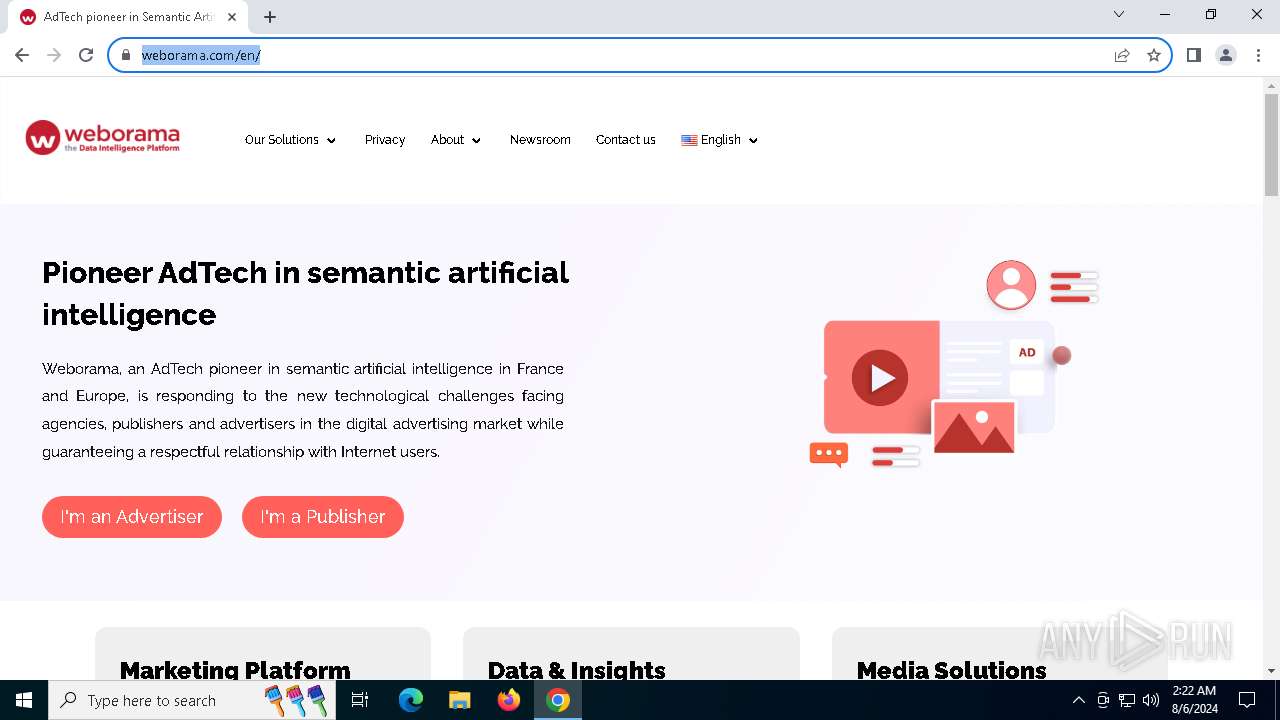Click the I'm an Advertiser button

click(132, 517)
